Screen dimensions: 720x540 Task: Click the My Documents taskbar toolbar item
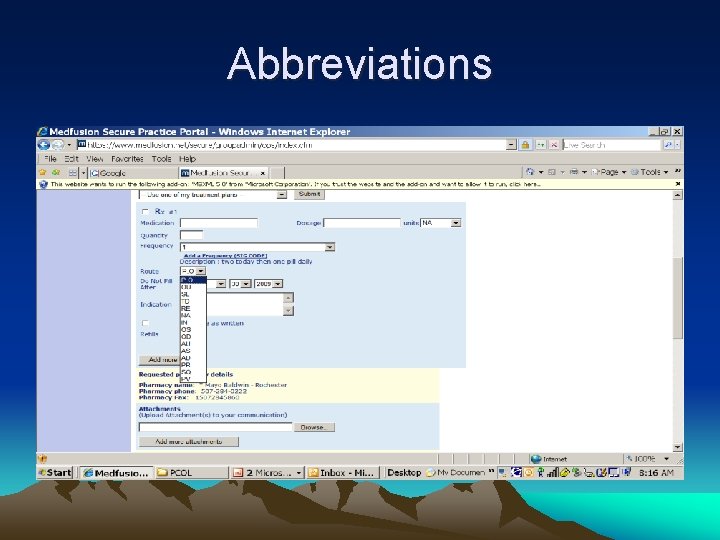click(x=456, y=472)
